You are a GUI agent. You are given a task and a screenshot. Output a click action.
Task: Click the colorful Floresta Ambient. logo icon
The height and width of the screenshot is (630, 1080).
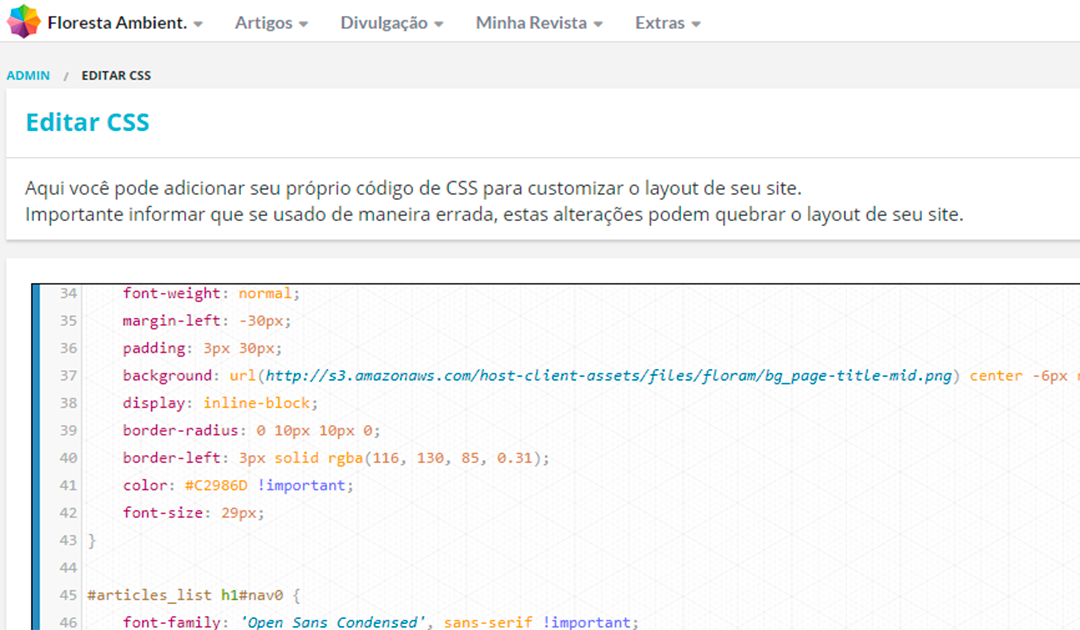pyautogui.click(x=24, y=21)
